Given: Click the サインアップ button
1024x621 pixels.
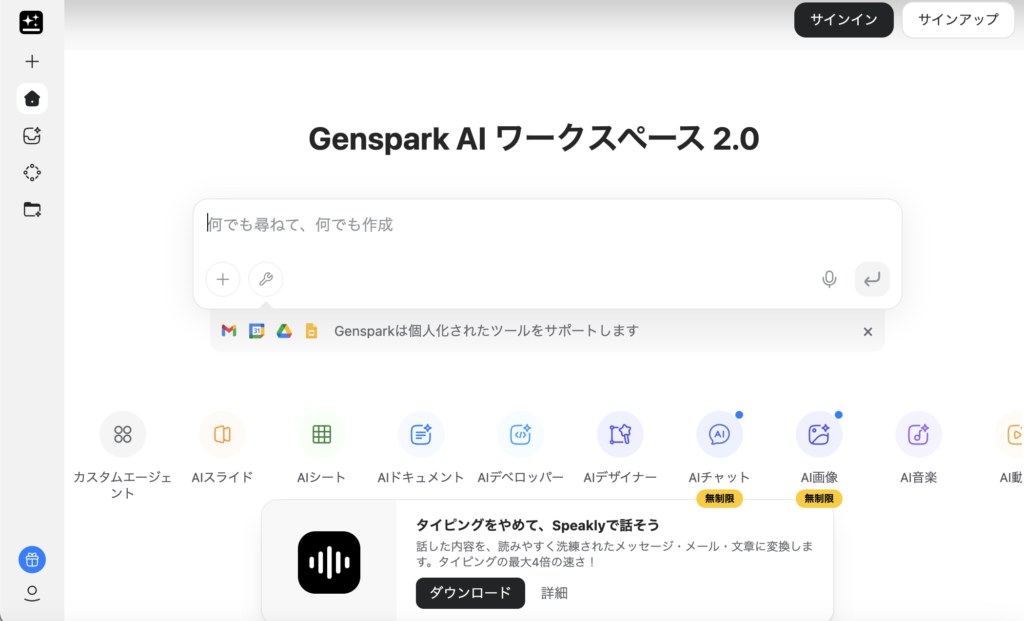Looking at the screenshot, I should pyautogui.click(x=957, y=20).
